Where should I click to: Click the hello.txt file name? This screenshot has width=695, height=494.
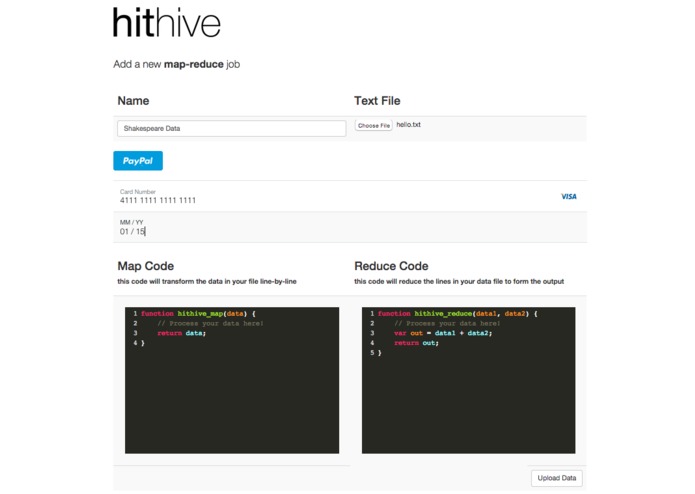408,124
